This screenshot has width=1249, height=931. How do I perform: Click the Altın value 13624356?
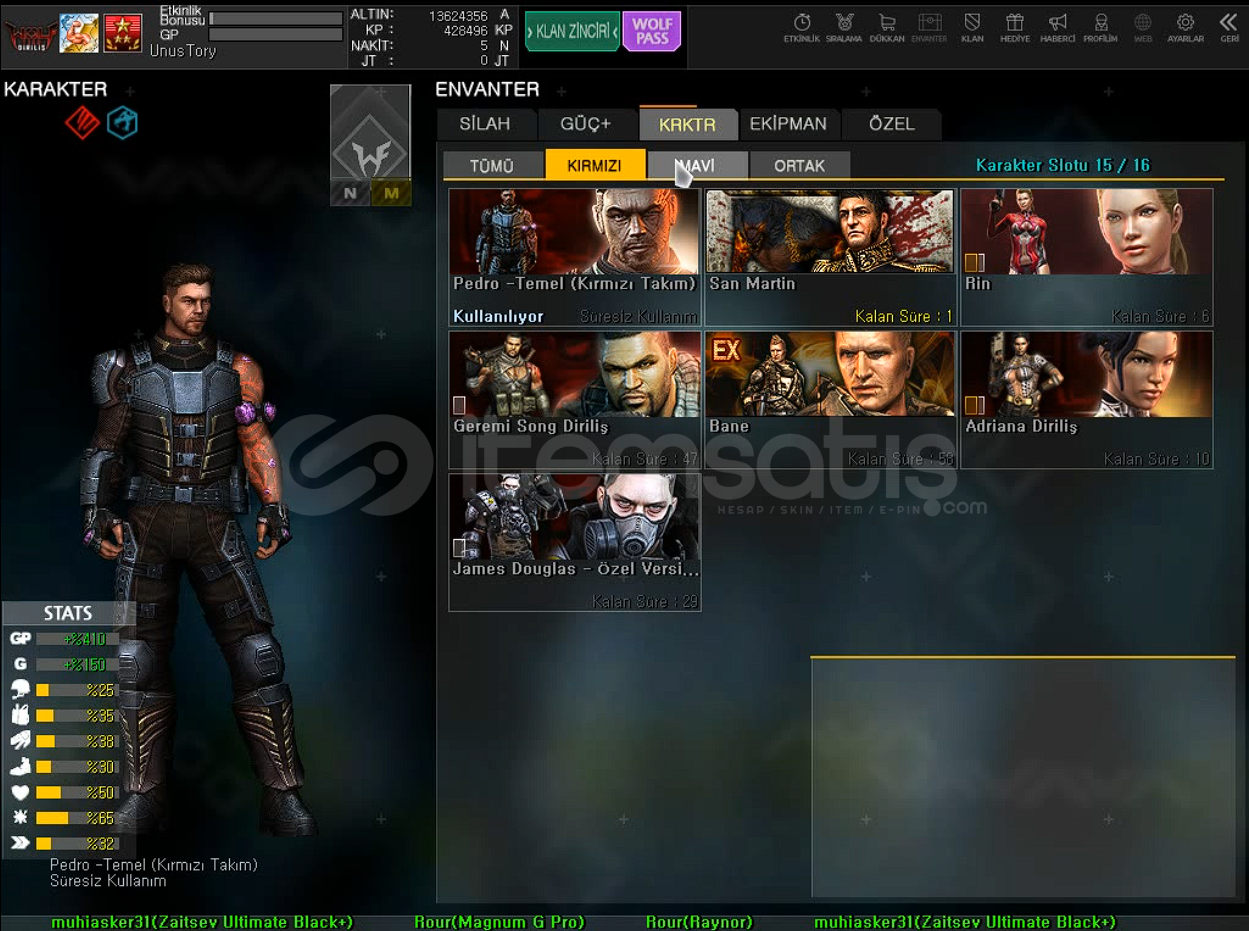point(458,15)
